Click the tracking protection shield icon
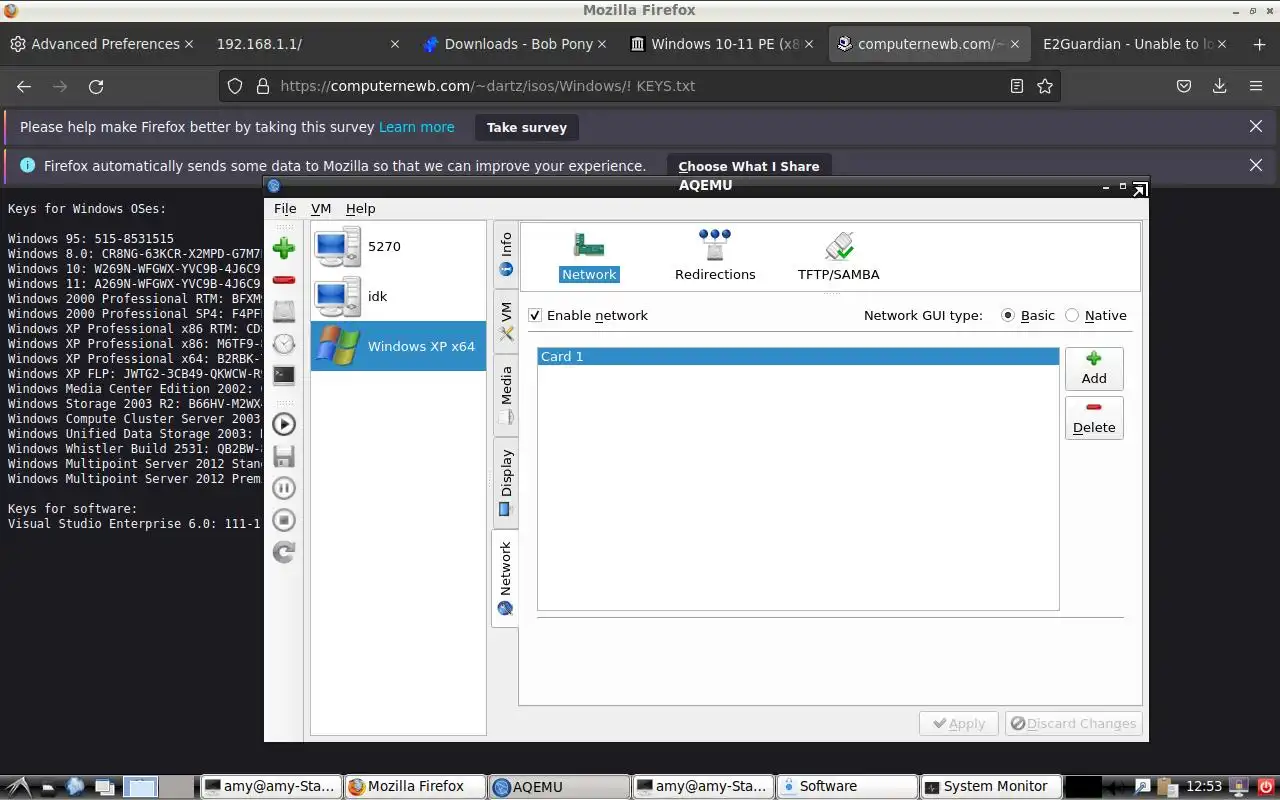Viewport: 1280px width, 800px height. click(x=235, y=86)
